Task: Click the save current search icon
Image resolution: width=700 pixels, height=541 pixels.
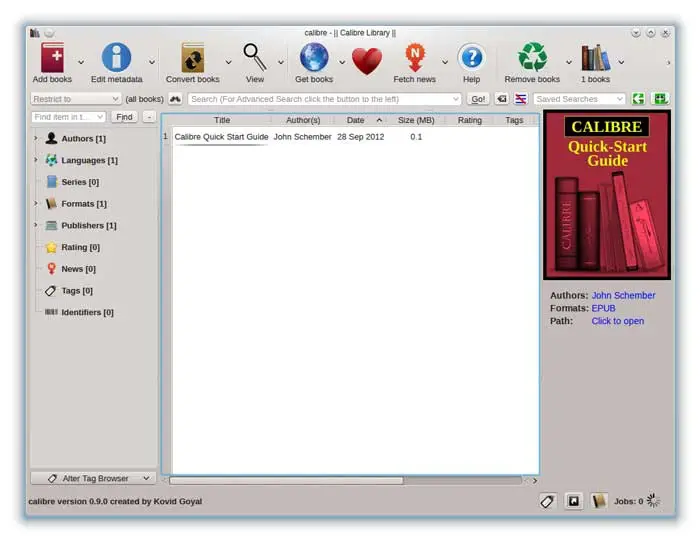Action: (x=660, y=99)
